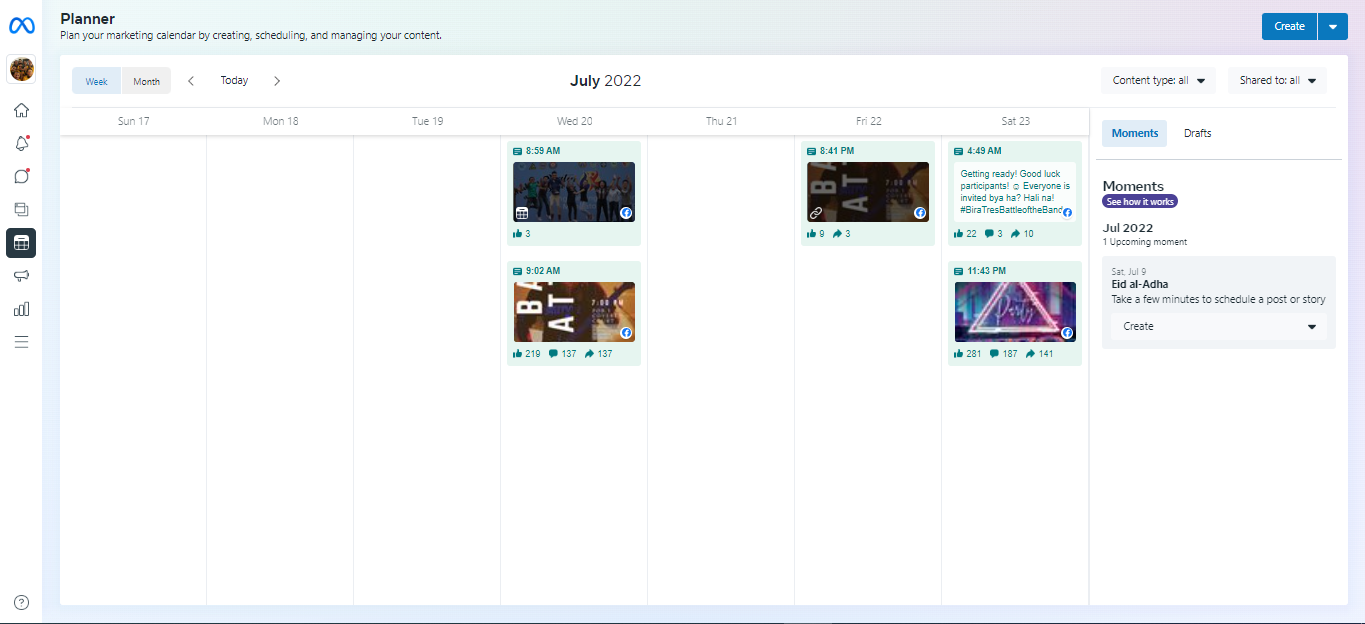Expand the Create button dropdown arrow
Viewport: 1365px width, 624px height.
tap(1333, 27)
